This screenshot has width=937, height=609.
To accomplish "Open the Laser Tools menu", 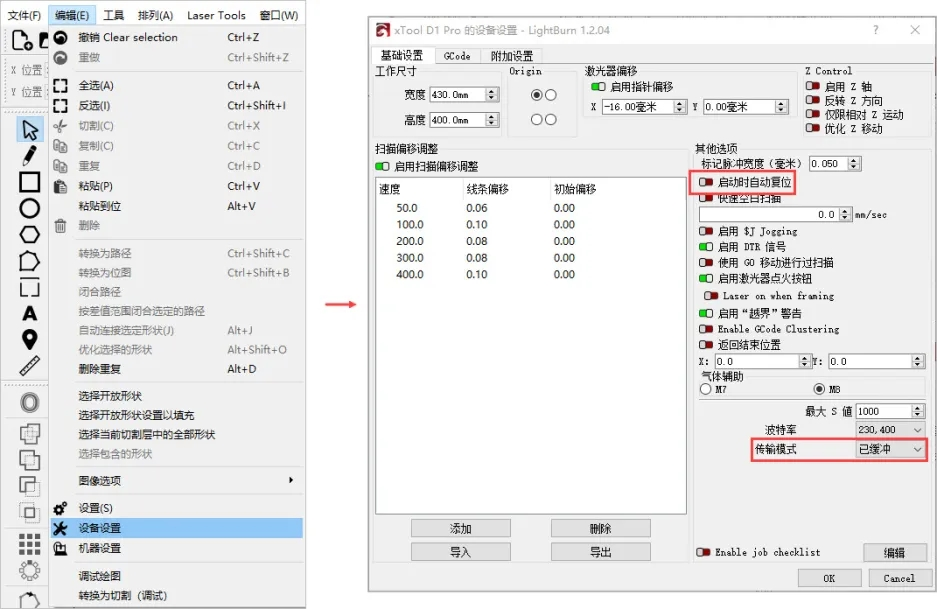I will 216,15.
